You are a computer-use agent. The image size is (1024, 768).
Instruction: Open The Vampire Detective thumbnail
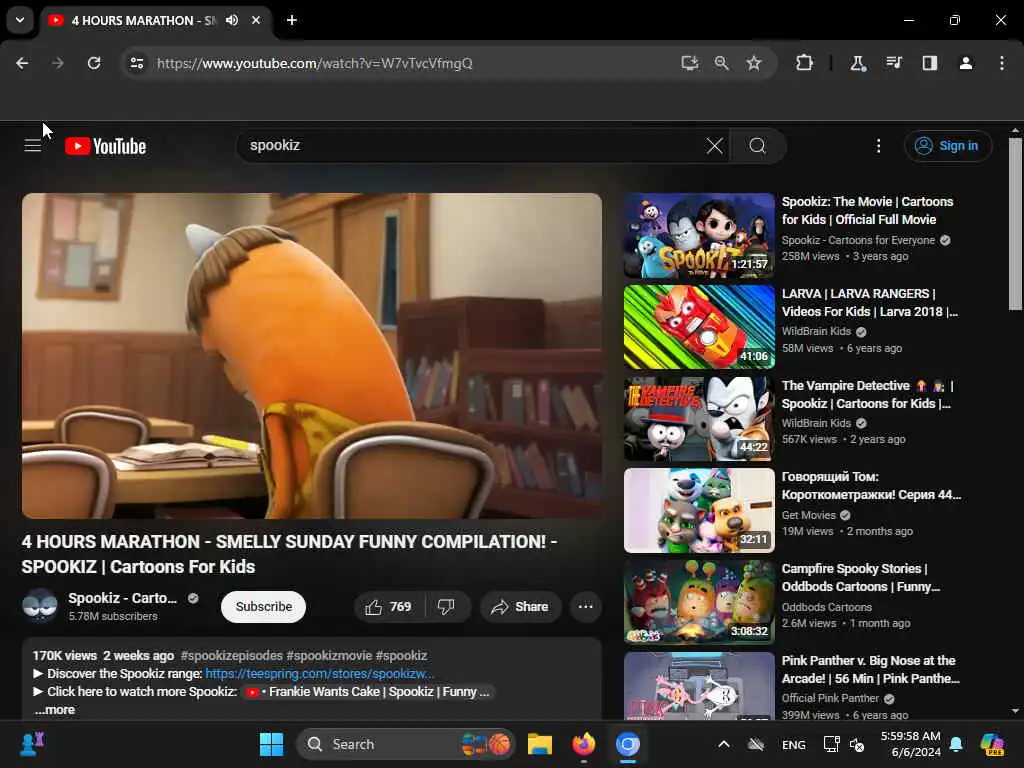(x=699, y=419)
